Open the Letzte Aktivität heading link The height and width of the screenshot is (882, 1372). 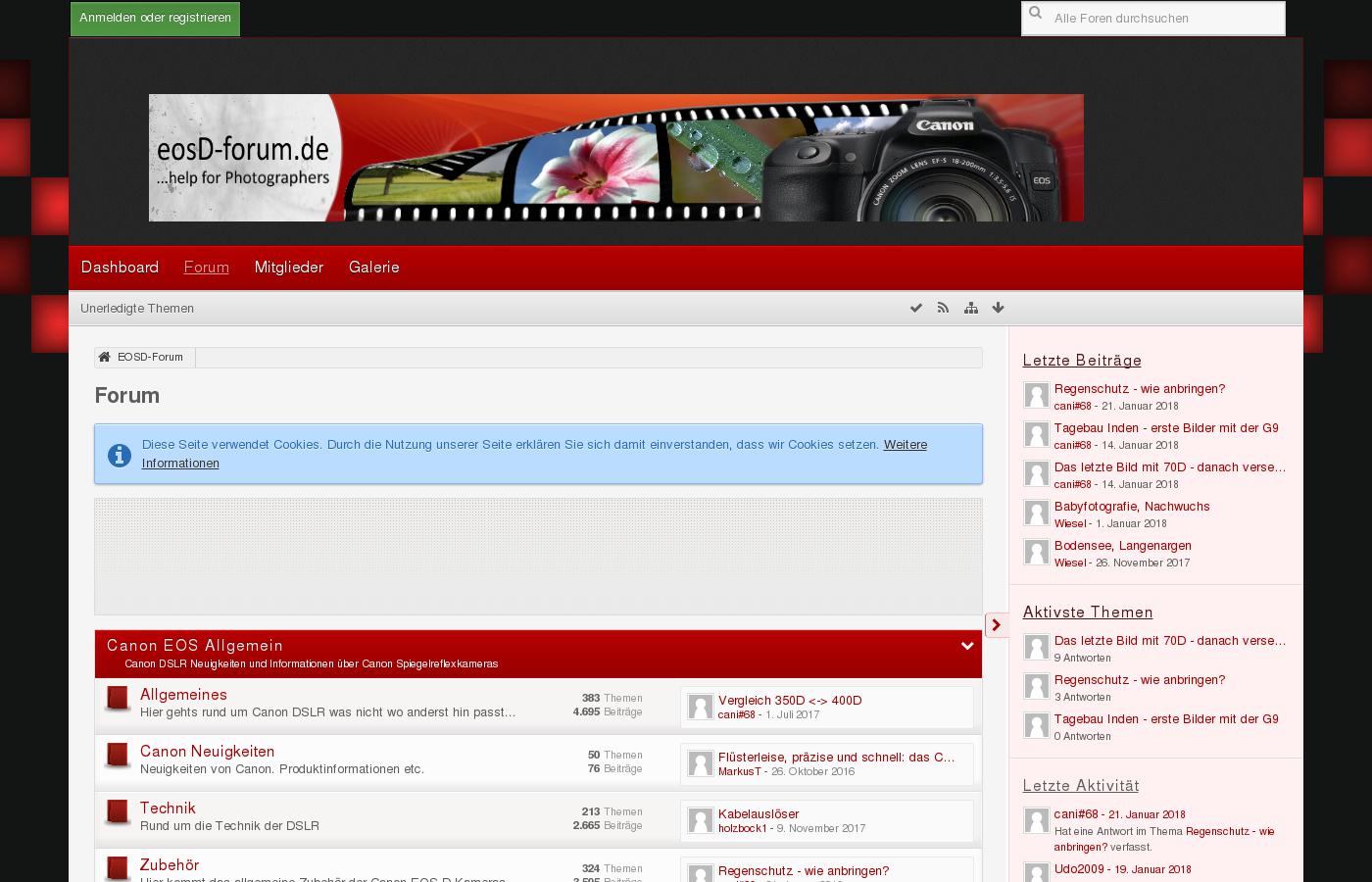click(x=1081, y=786)
